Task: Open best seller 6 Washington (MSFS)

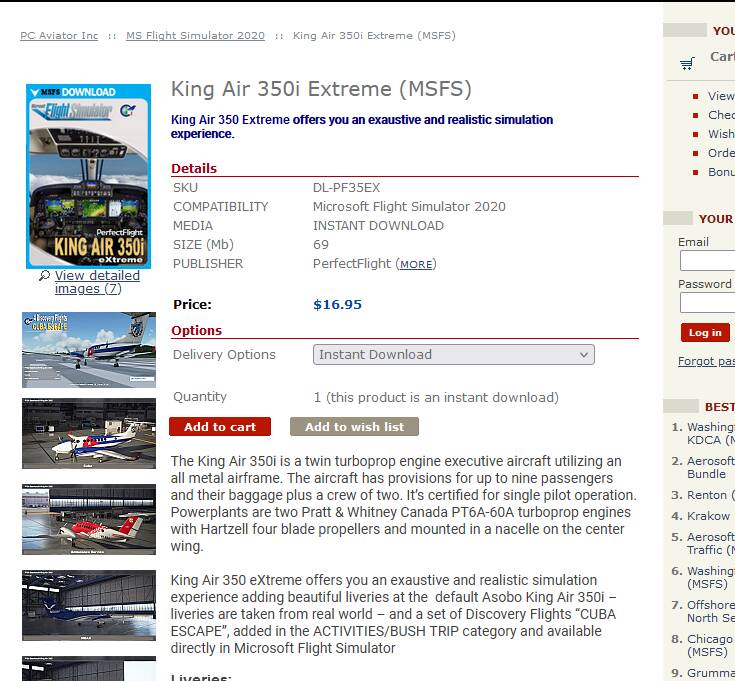Action: [x=711, y=577]
